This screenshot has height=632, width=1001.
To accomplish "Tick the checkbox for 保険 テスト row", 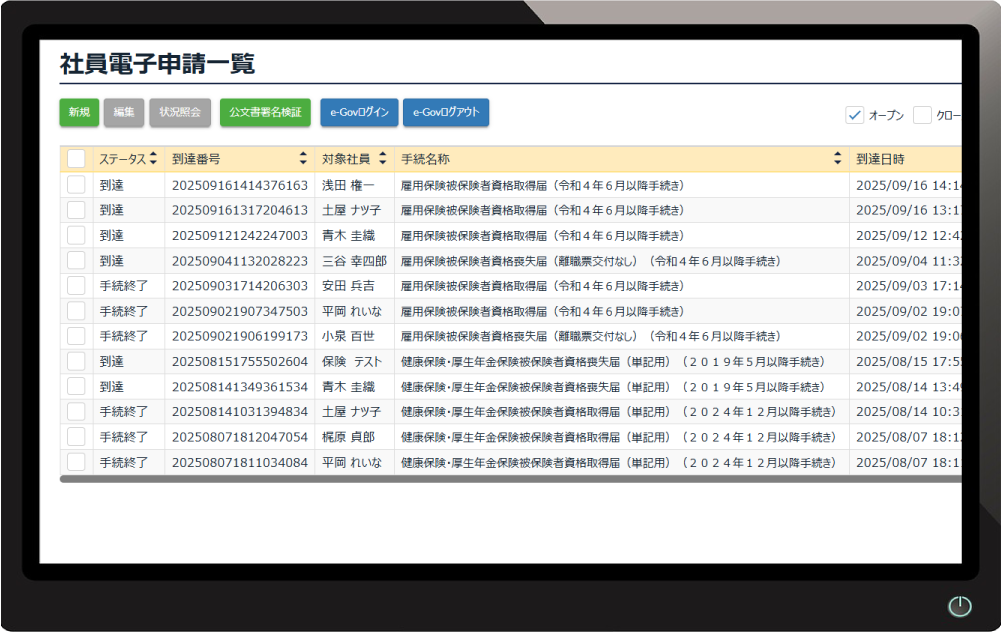I will coord(76,361).
